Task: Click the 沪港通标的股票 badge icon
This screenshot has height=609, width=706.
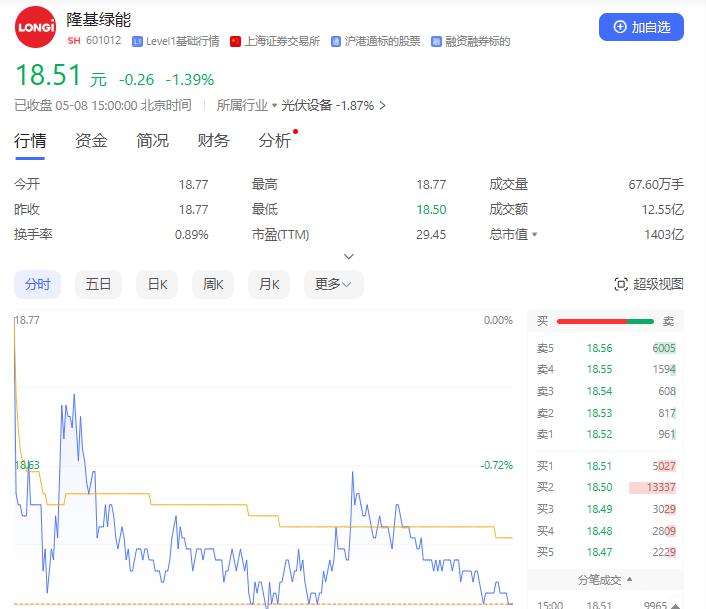Action: [x=335, y=41]
